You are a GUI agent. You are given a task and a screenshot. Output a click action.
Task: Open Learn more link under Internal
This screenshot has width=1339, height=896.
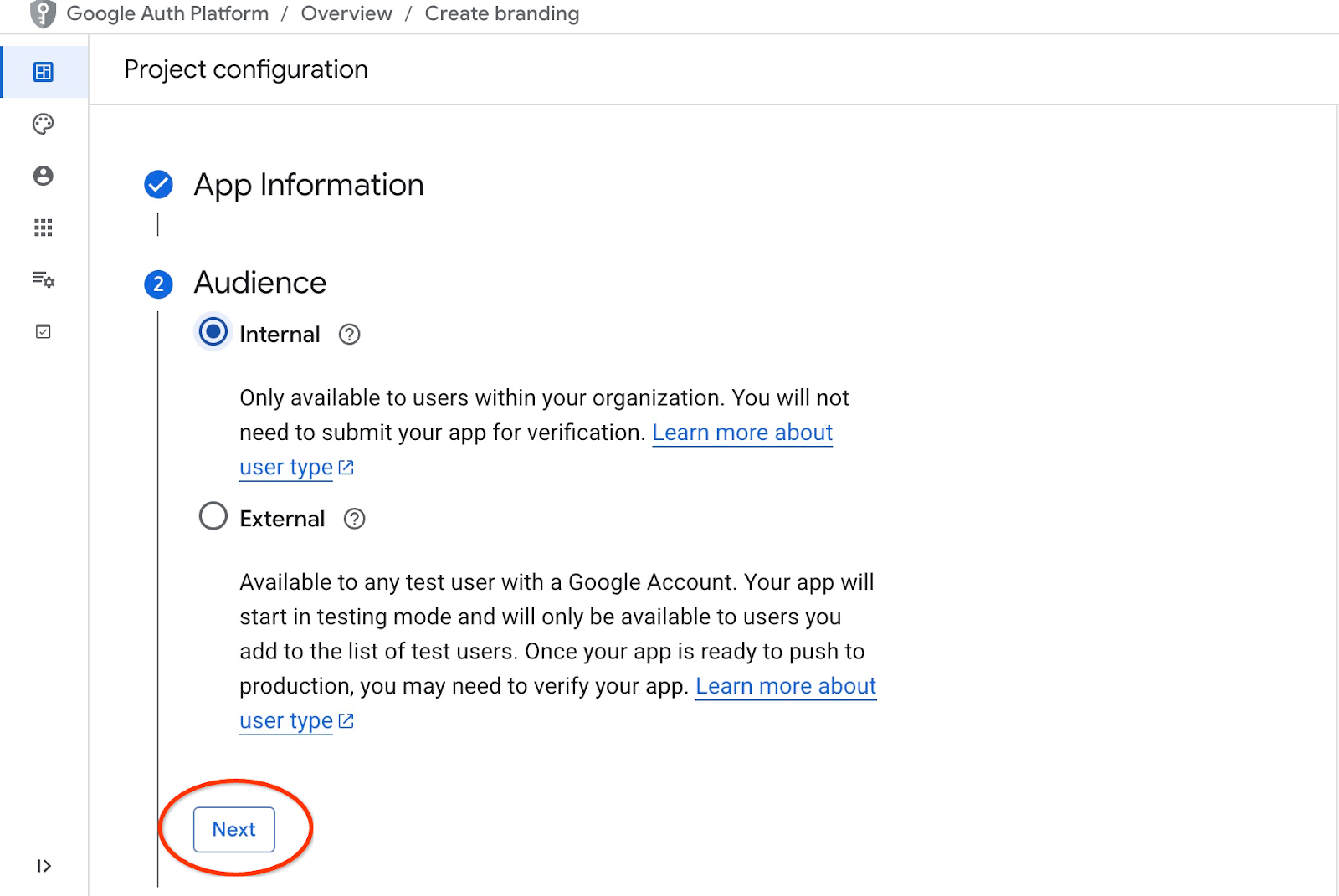741,433
